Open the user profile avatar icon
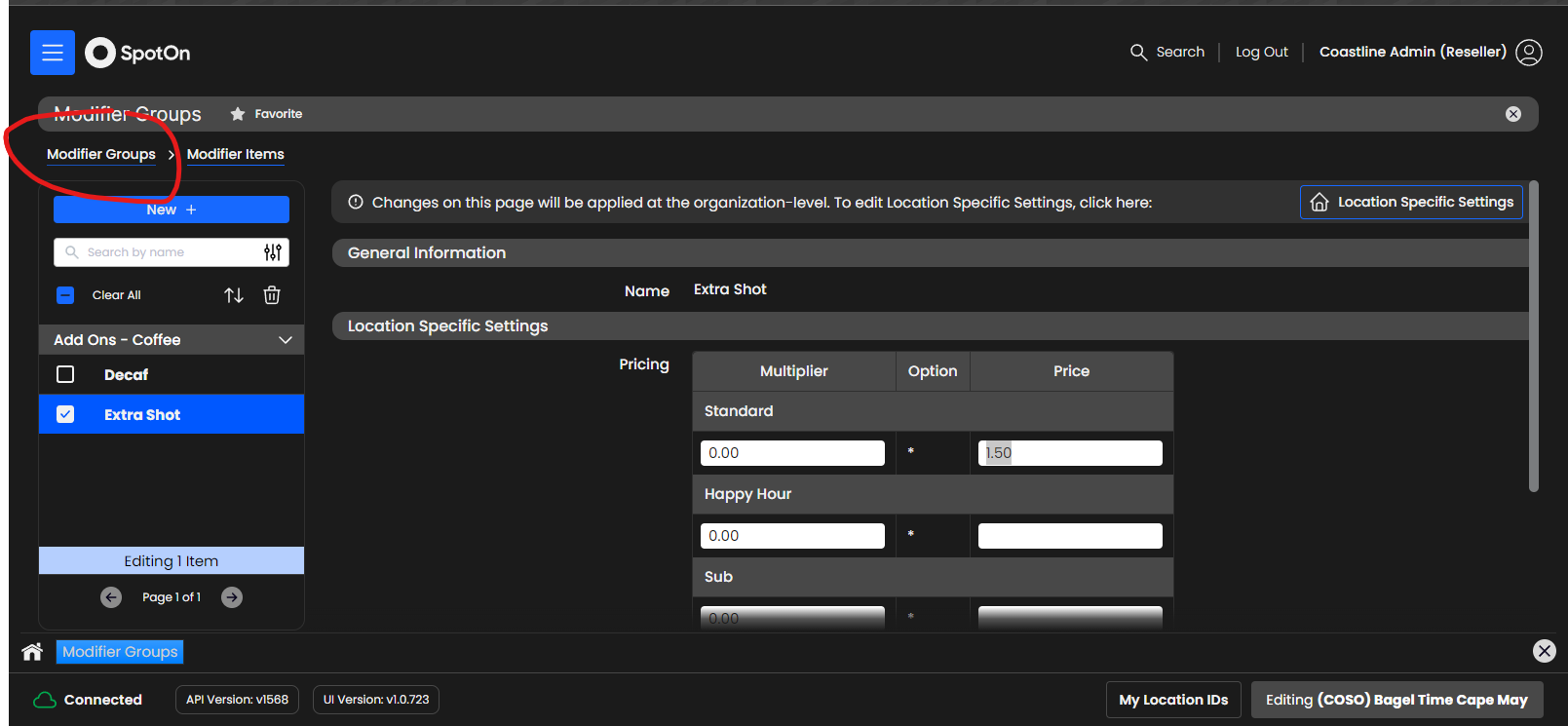 point(1529,53)
